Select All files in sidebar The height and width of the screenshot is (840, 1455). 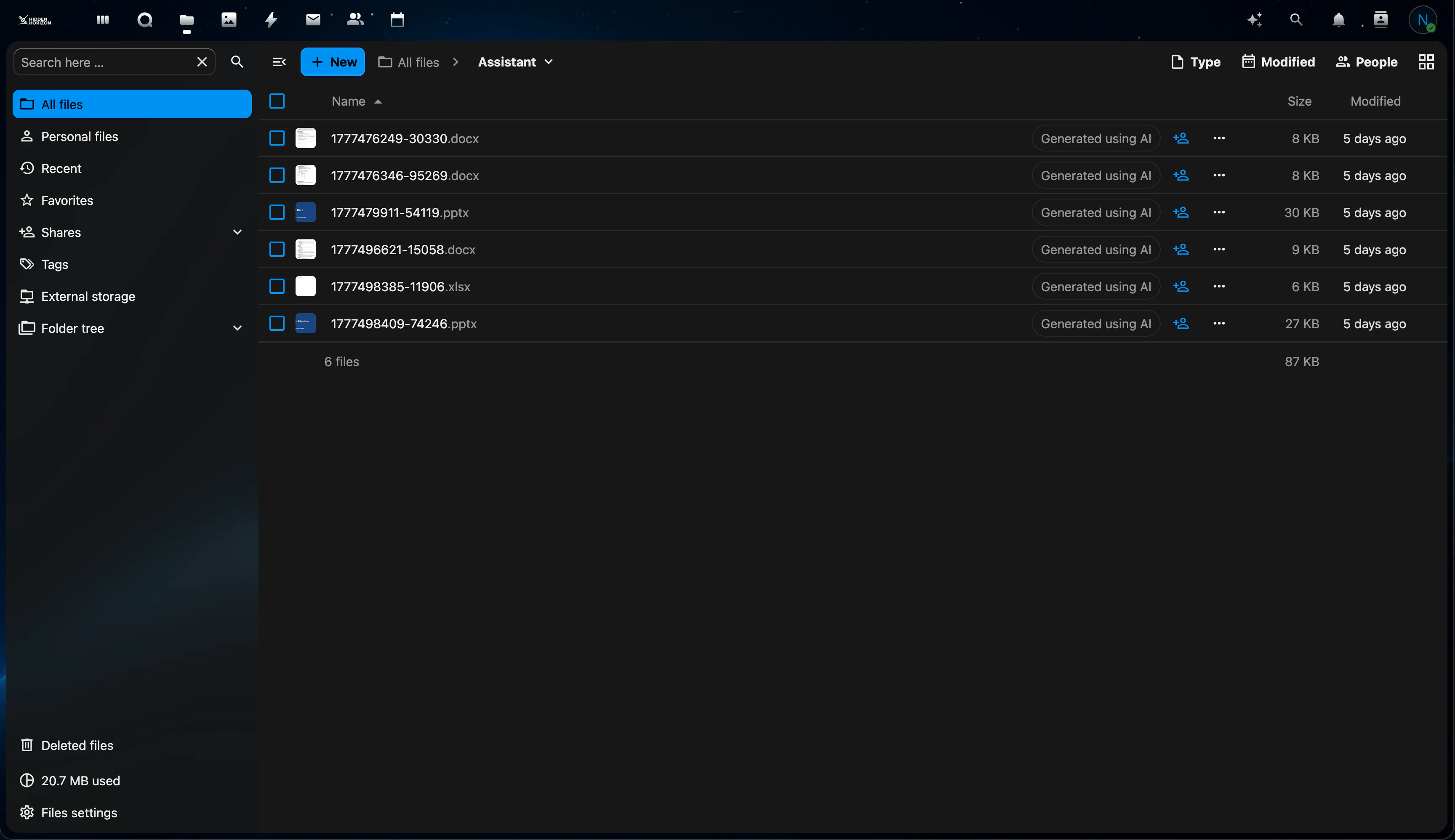pos(132,104)
